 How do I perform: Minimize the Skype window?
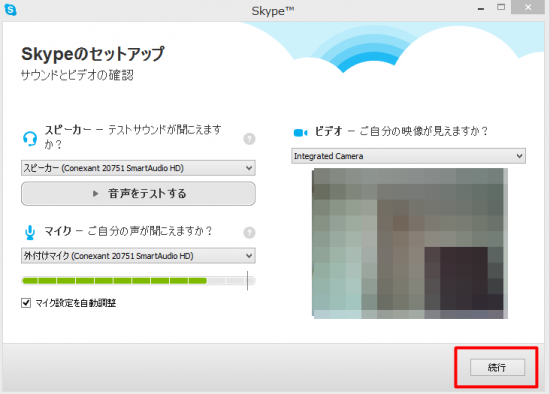[481, 9]
